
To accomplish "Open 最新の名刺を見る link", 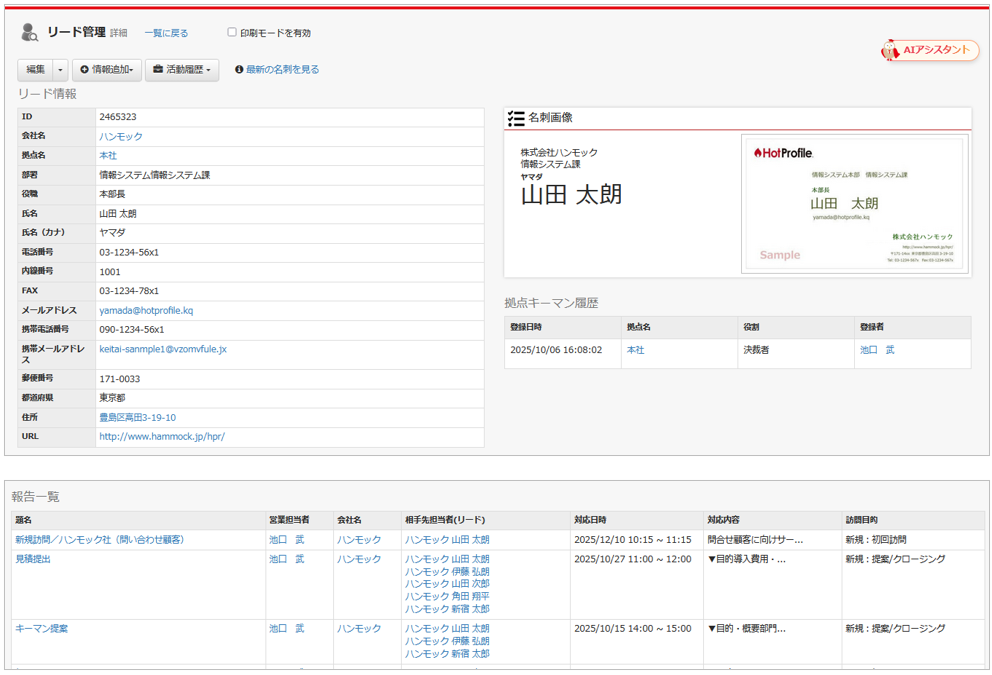I will coord(282,70).
